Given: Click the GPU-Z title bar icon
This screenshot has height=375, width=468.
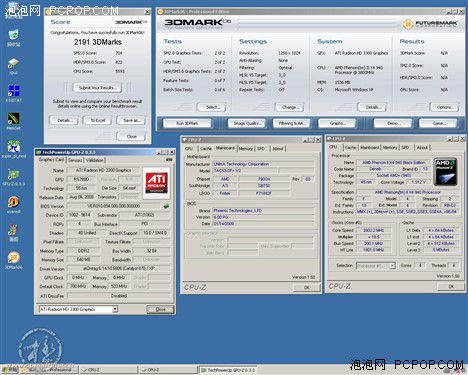Looking at the screenshot, I should pos(38,152).
